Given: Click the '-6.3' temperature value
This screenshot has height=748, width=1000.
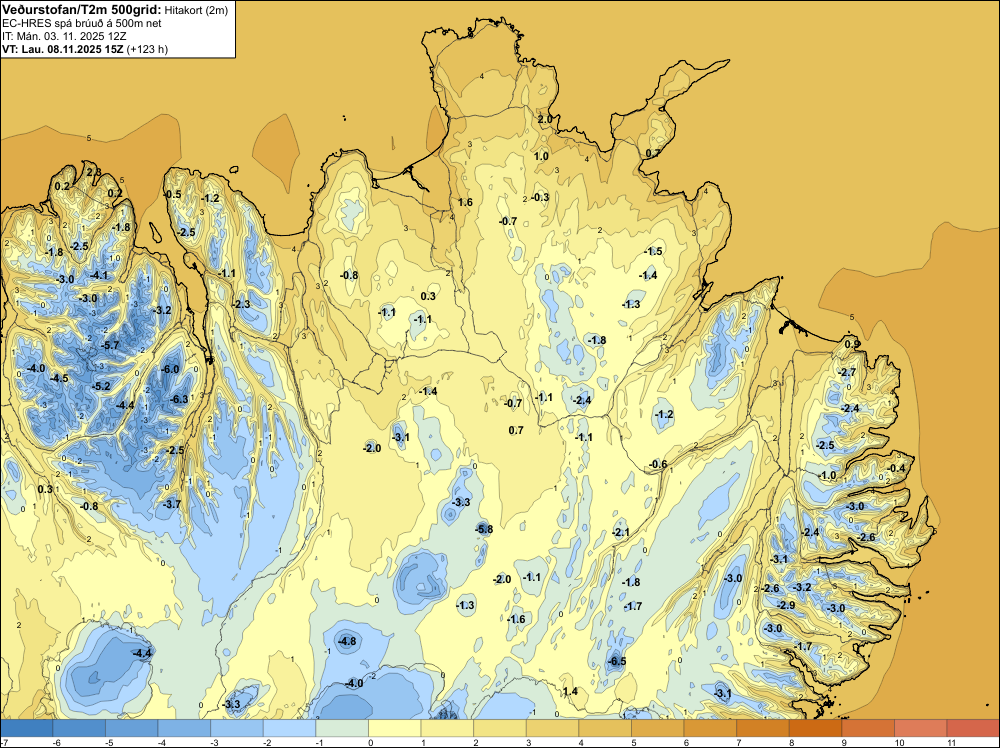Looking at the screenshot, I should pyautogui.click(x=179, y=399).
